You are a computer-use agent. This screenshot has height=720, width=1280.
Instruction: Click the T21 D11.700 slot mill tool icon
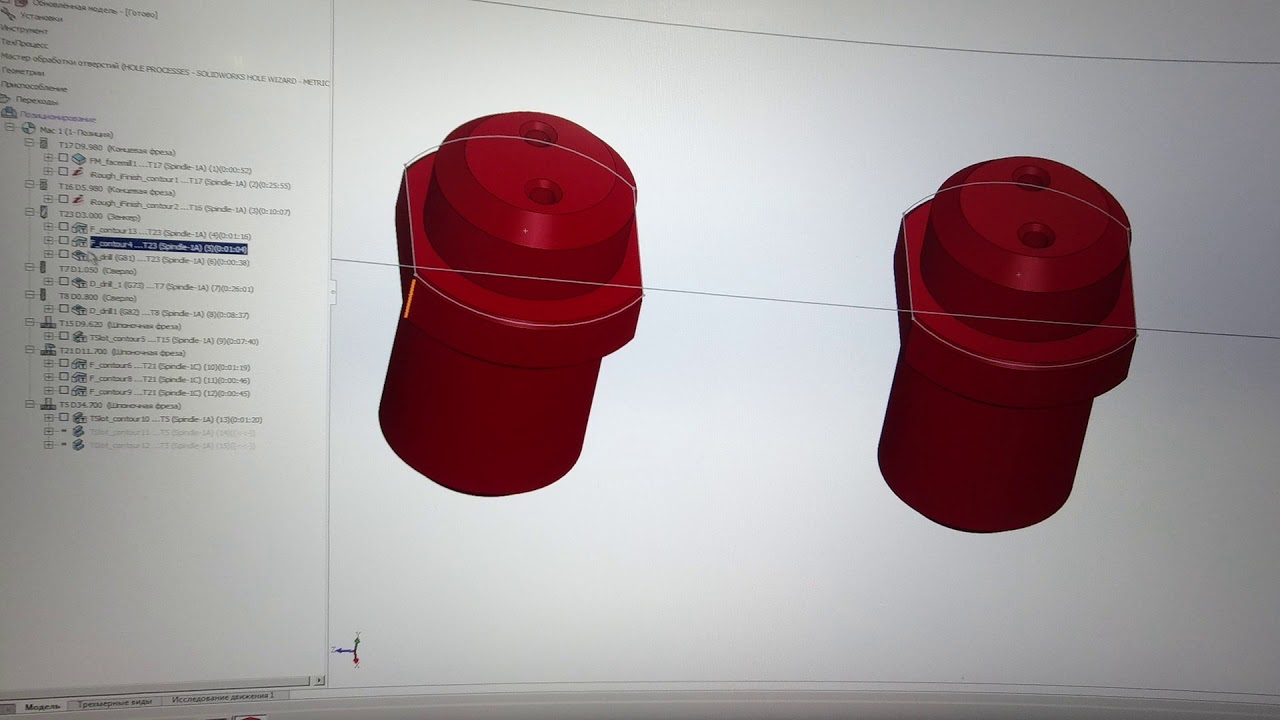point(46,350)
